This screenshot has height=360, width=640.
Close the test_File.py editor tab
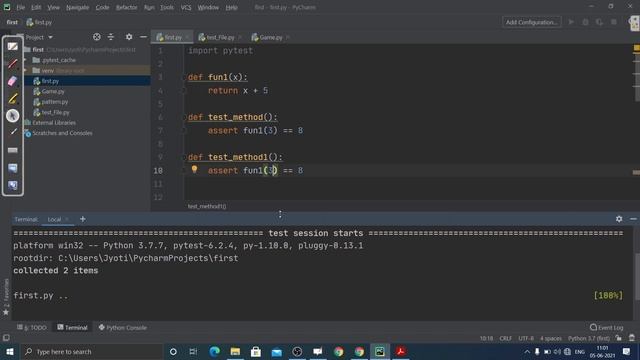(x=240, y=37)
